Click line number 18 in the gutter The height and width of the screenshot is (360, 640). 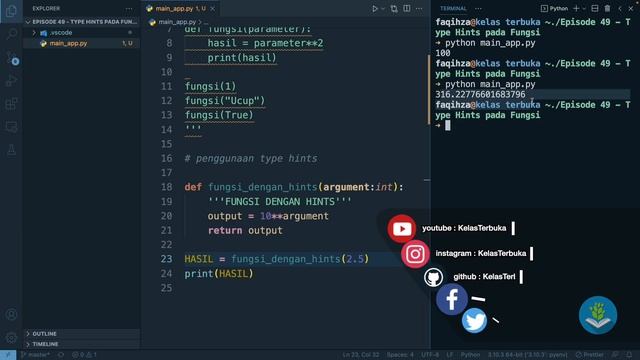(x=167, y=187)
